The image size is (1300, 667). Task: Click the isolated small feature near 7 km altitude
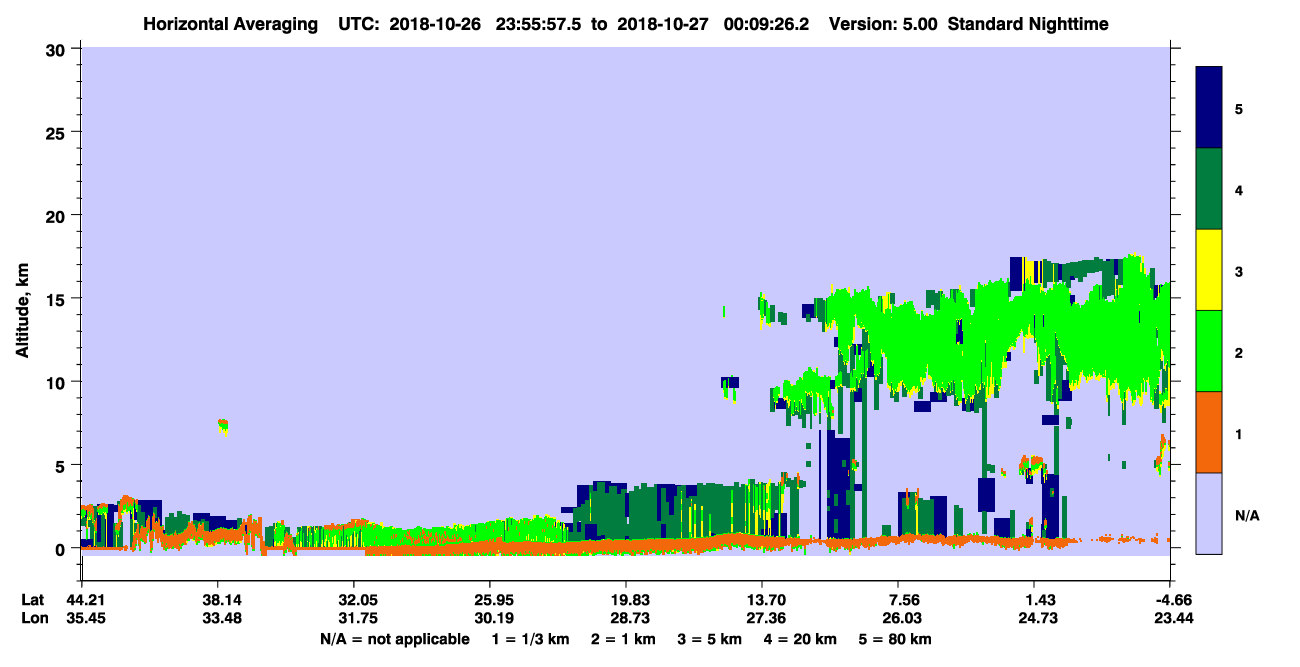pyautogui.click(x=223, y=427)
